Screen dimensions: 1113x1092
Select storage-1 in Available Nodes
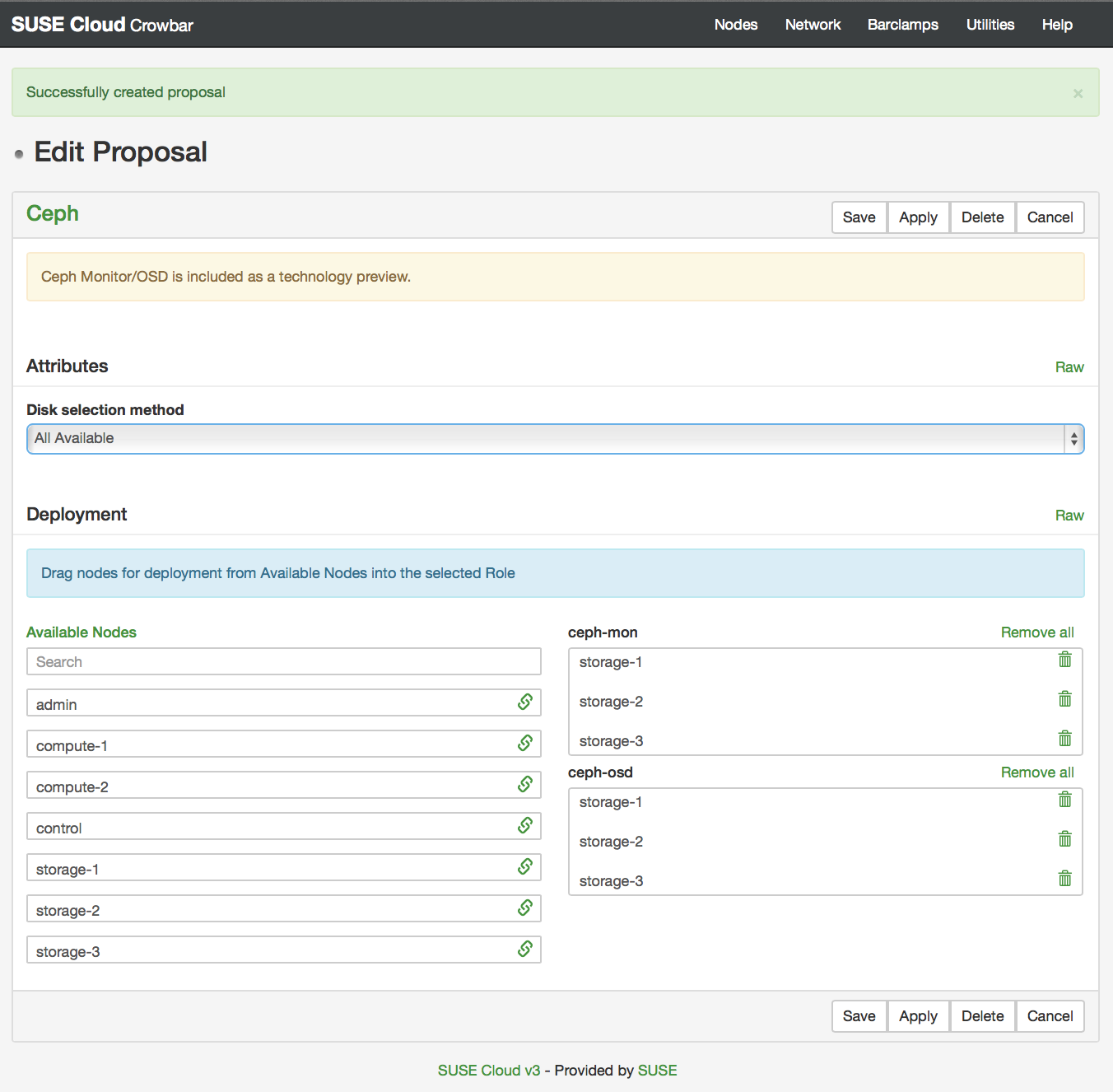(284, 867)
